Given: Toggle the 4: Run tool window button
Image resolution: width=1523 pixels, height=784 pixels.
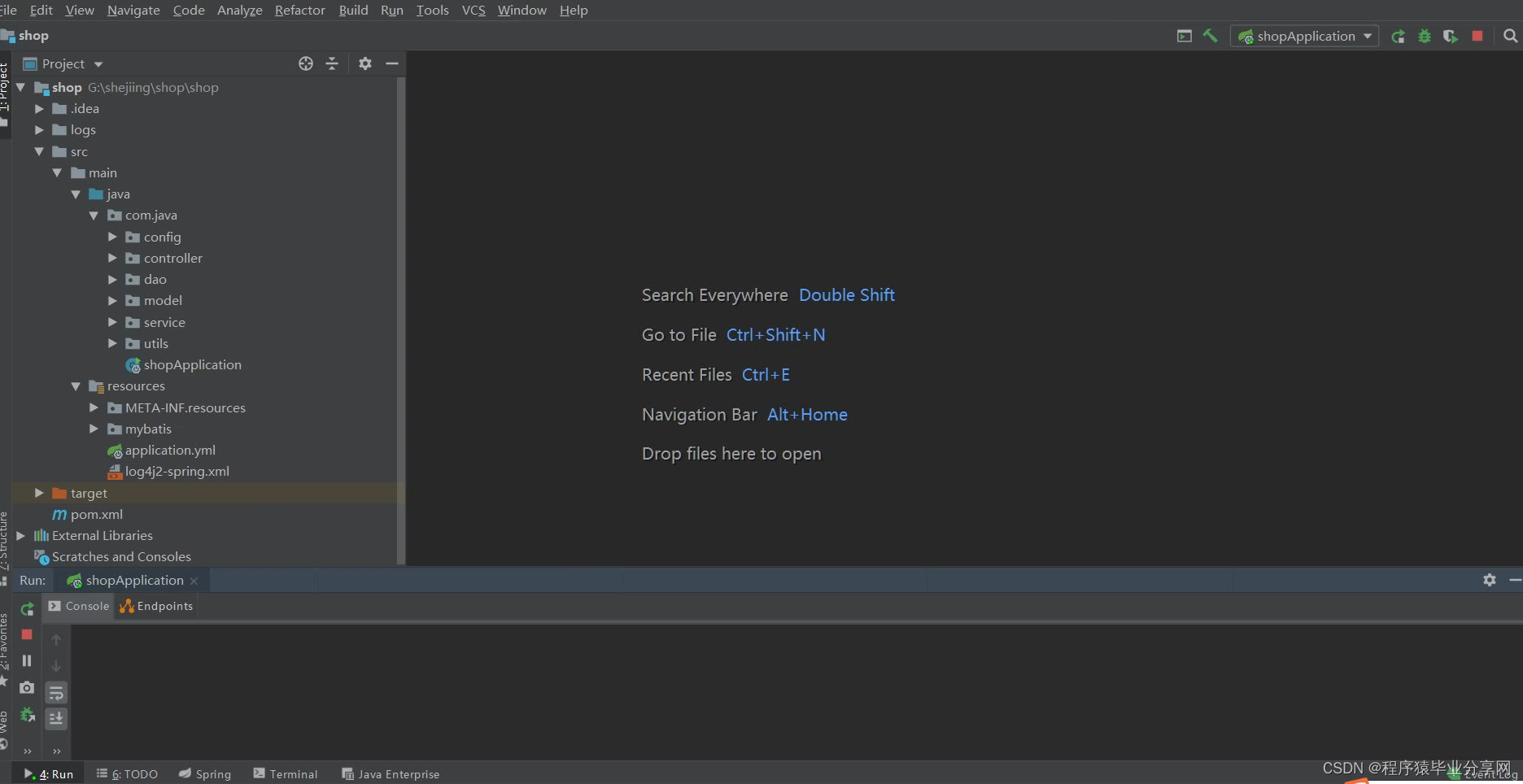Looking at the screenshot, I should (x=49, y=773).
